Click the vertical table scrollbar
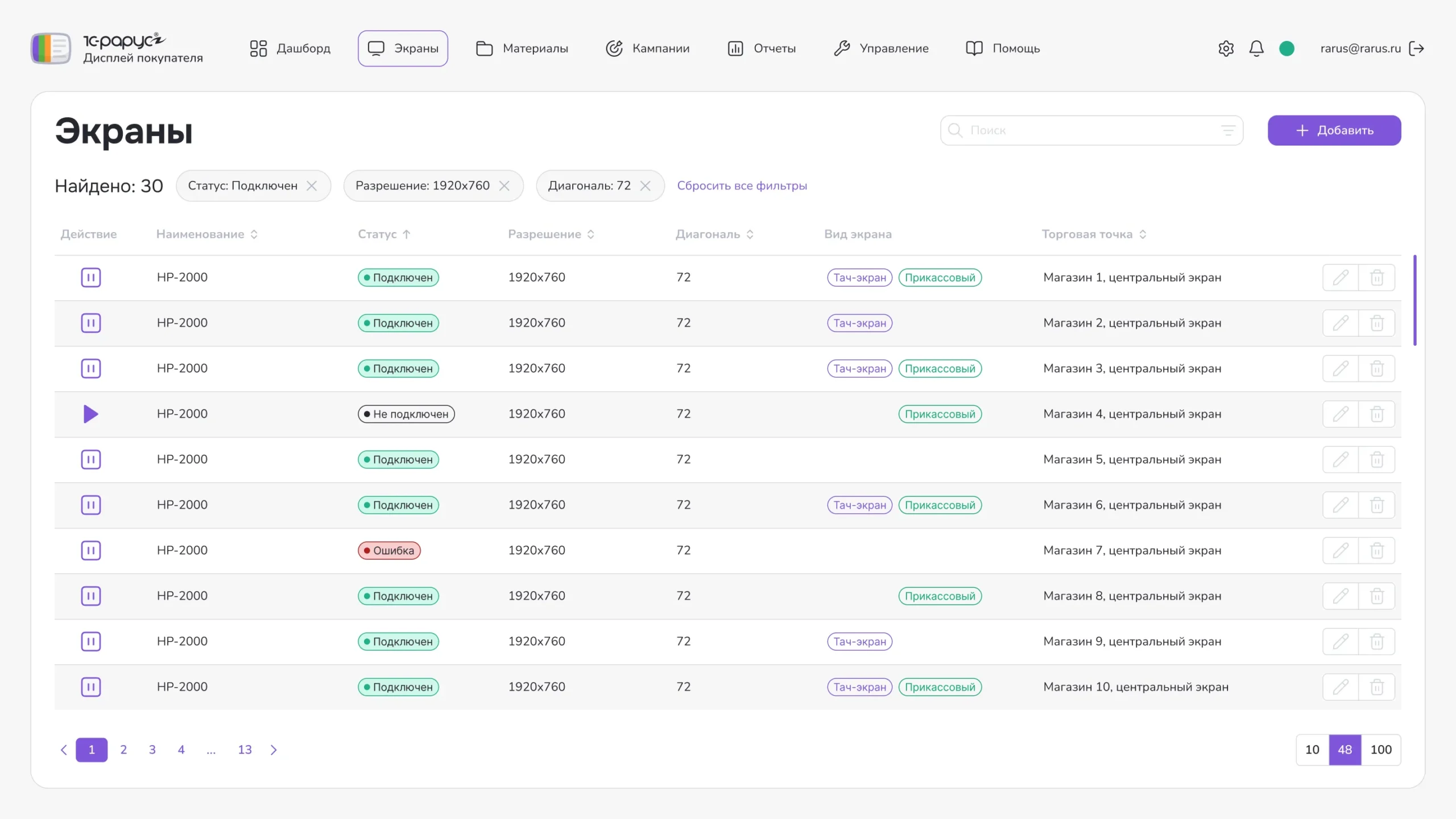 pos(1414,300)
